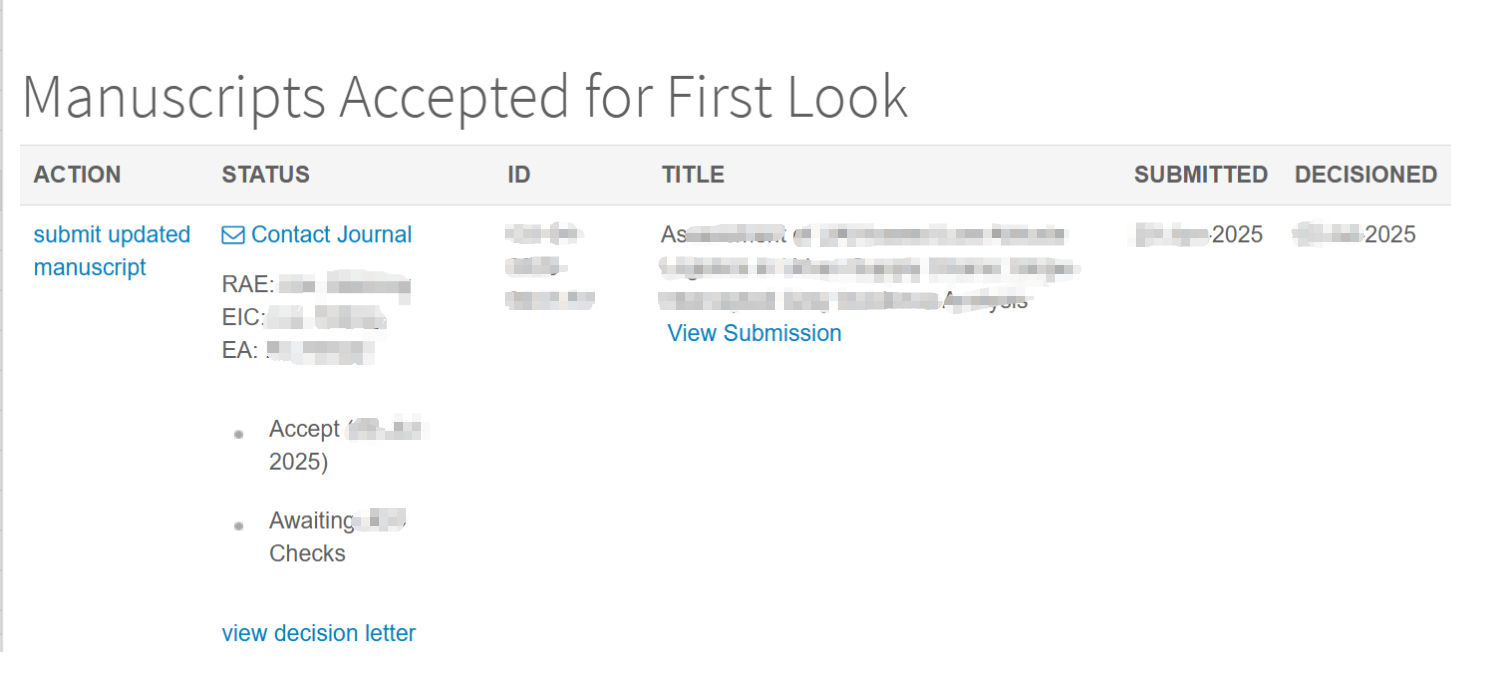Click the Accept status entry

pyautogui.click(x=304, y=430)
